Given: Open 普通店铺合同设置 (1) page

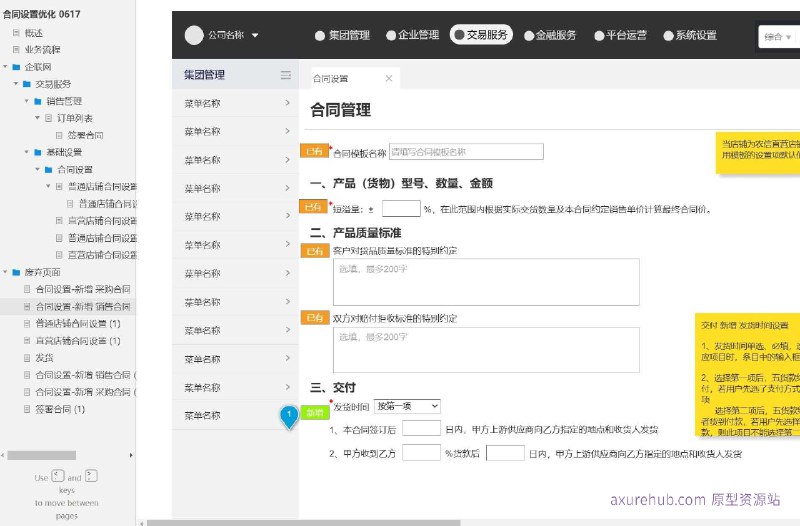Looking at the screenshot, I should tap(78, 323).
